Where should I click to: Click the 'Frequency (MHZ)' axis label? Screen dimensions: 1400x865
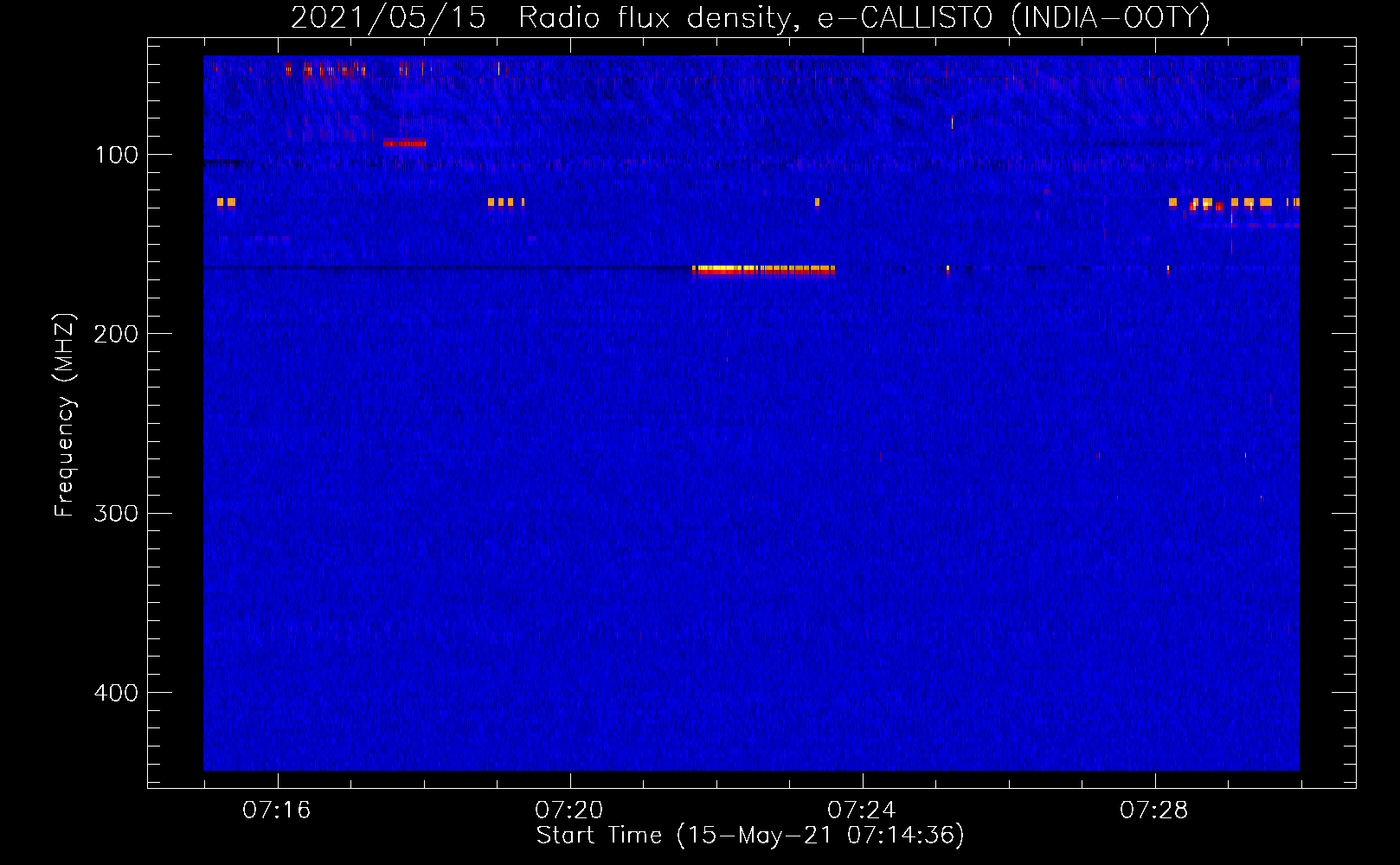tap(65, 415)
